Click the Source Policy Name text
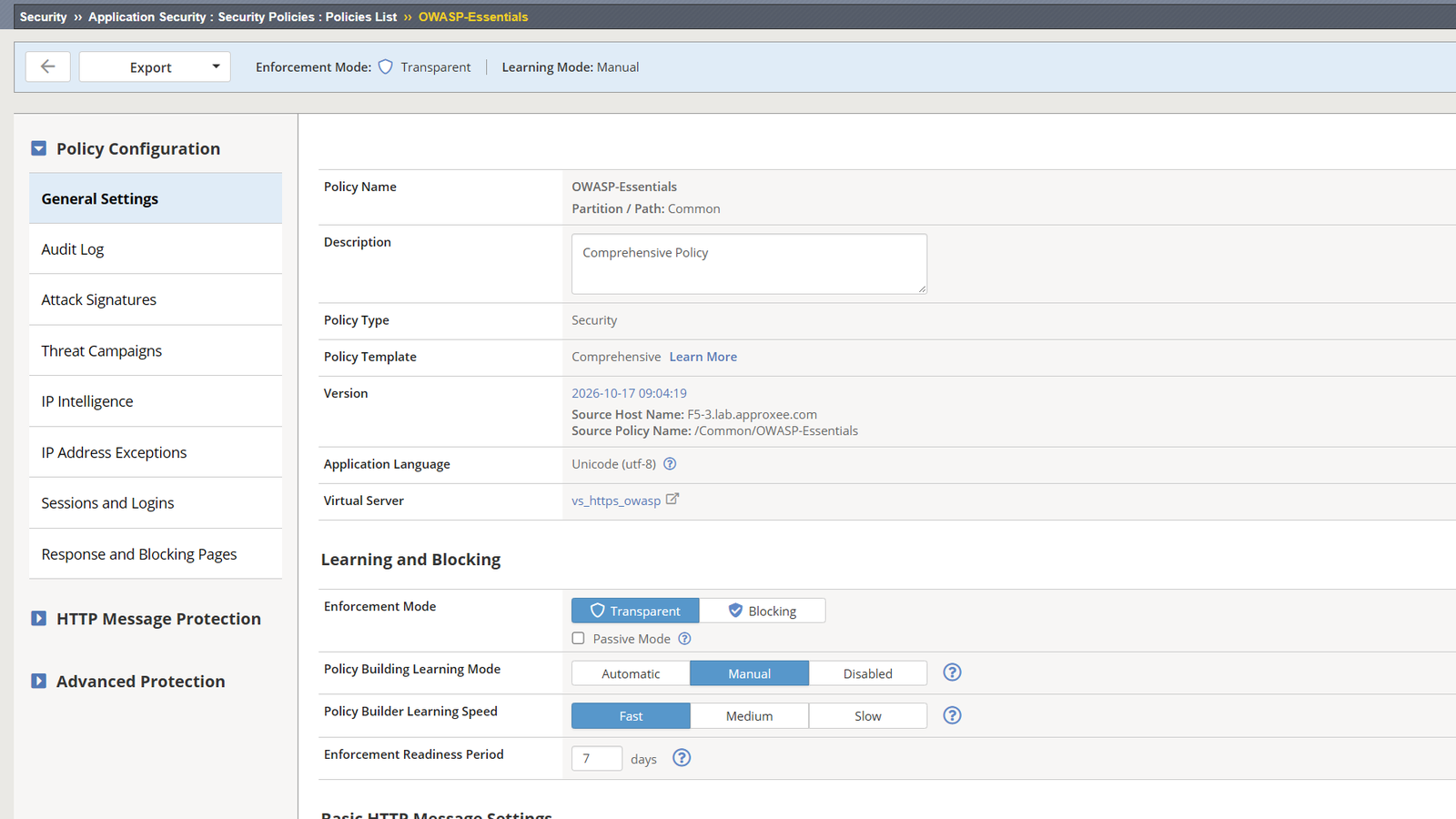 click(714, 430)
